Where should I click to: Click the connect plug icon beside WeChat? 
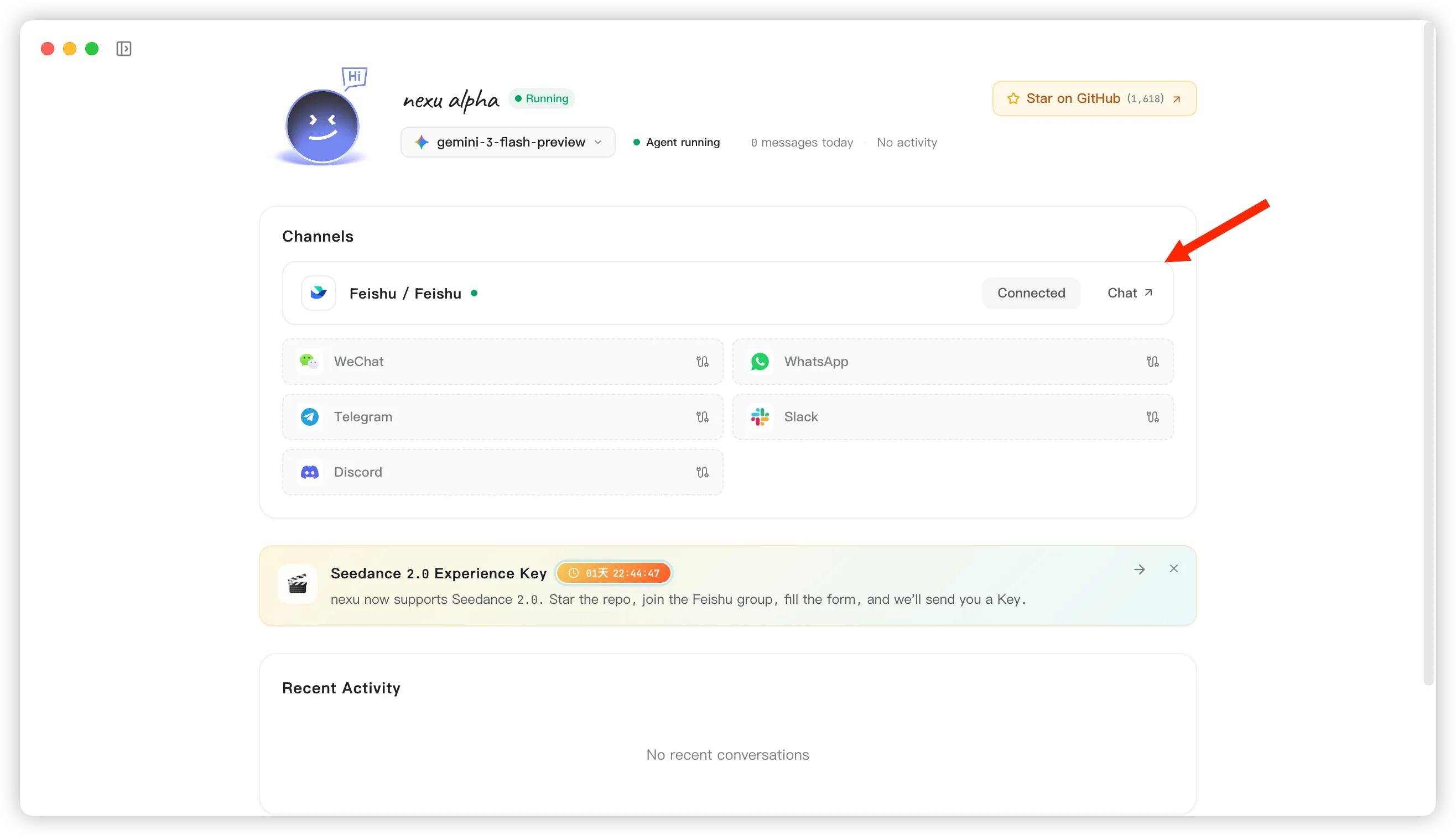coord(702,361)
